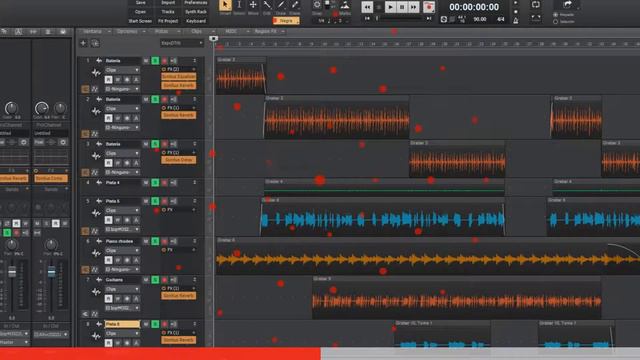Open the Region FX menu

click(x=269, y=31)
